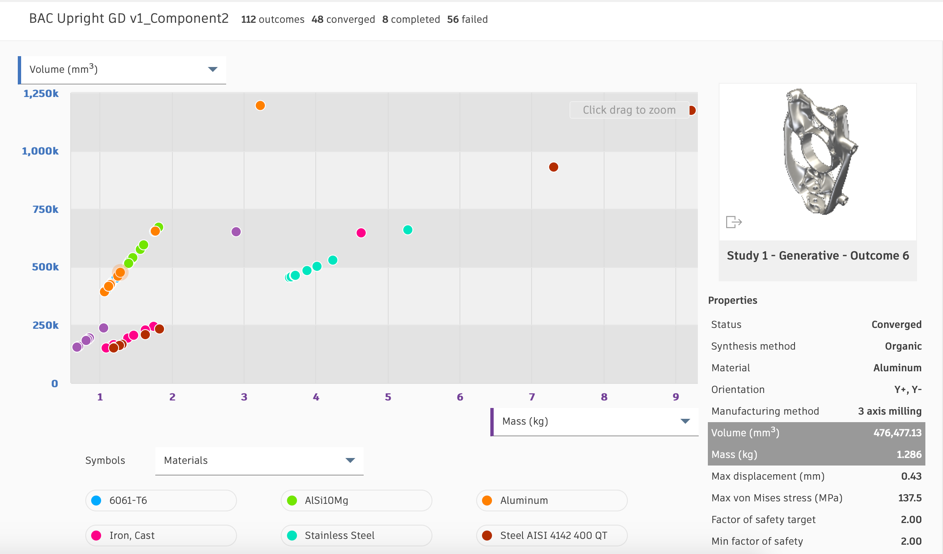The image size is (943, 554).
Task: Click the '56 failed' outcomes count
Action: click(x=467, y=19)
